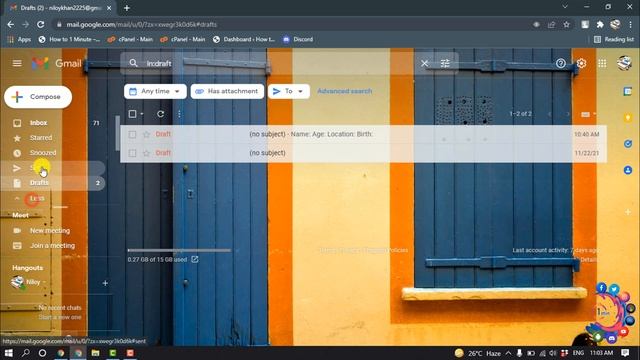Open the 11/22/21 no-subject draft
The height and width of the screenshot is (360, 640).
pyautogui.click(x=363, y=153)
